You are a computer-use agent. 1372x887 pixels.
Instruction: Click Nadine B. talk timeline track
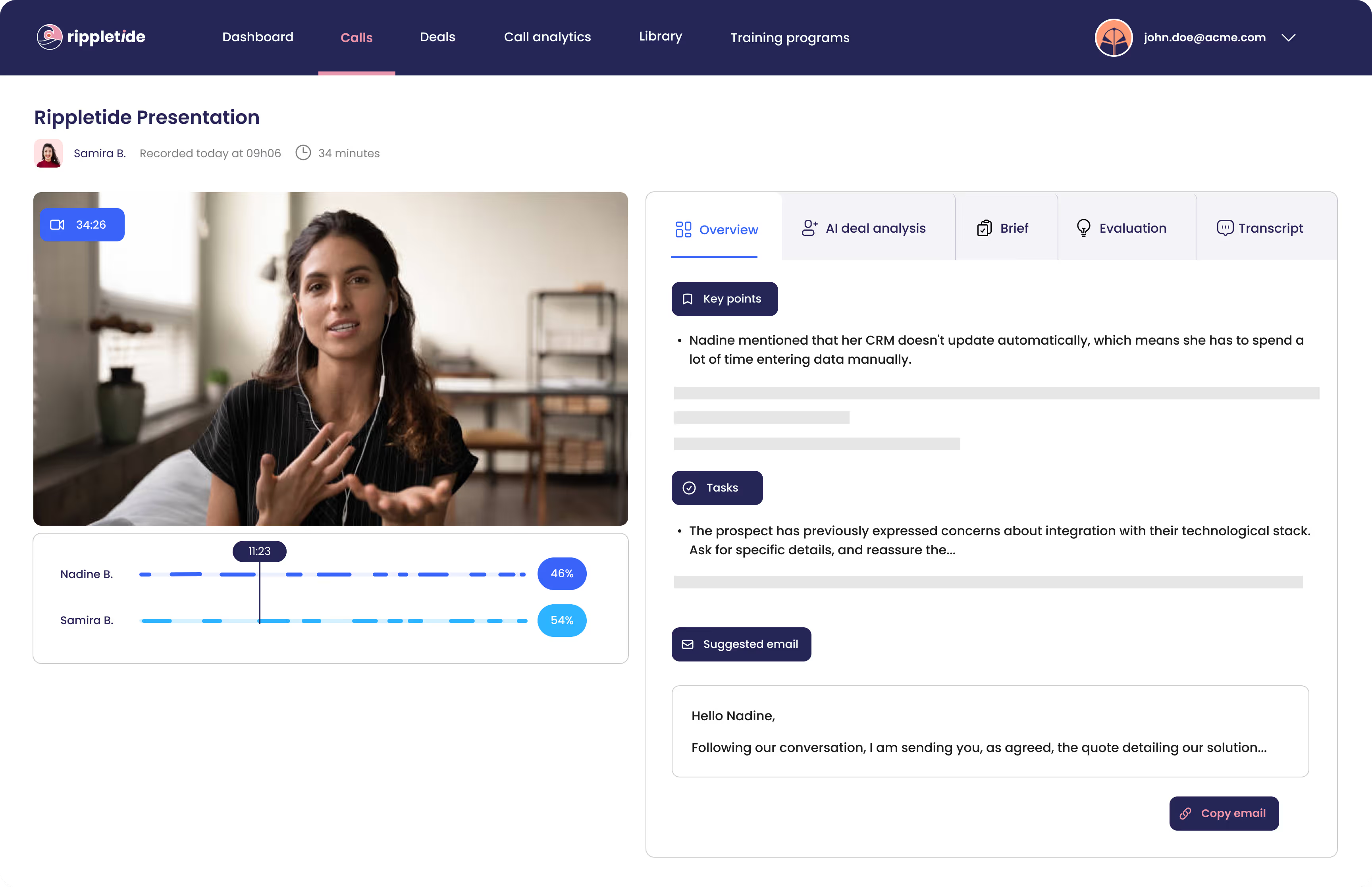point(333,574)
